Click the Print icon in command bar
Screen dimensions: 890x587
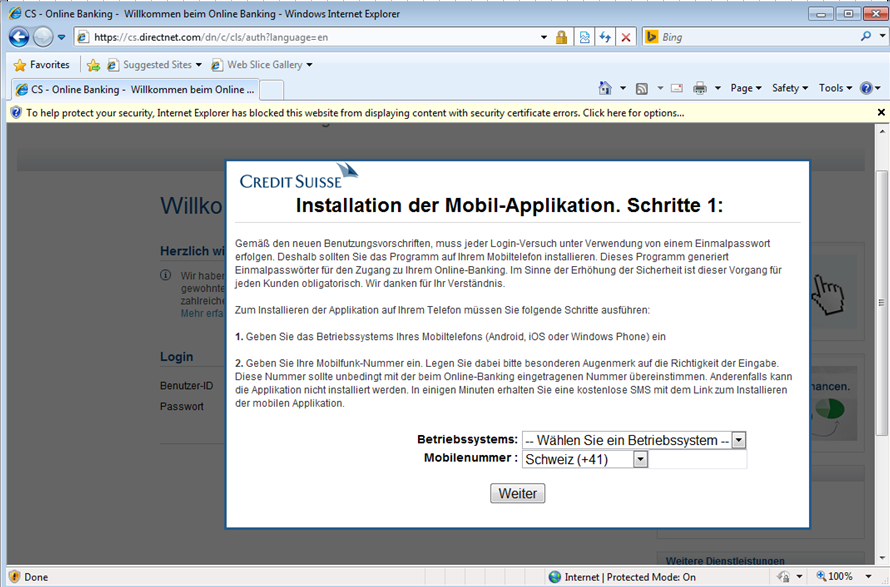[700, 88]
